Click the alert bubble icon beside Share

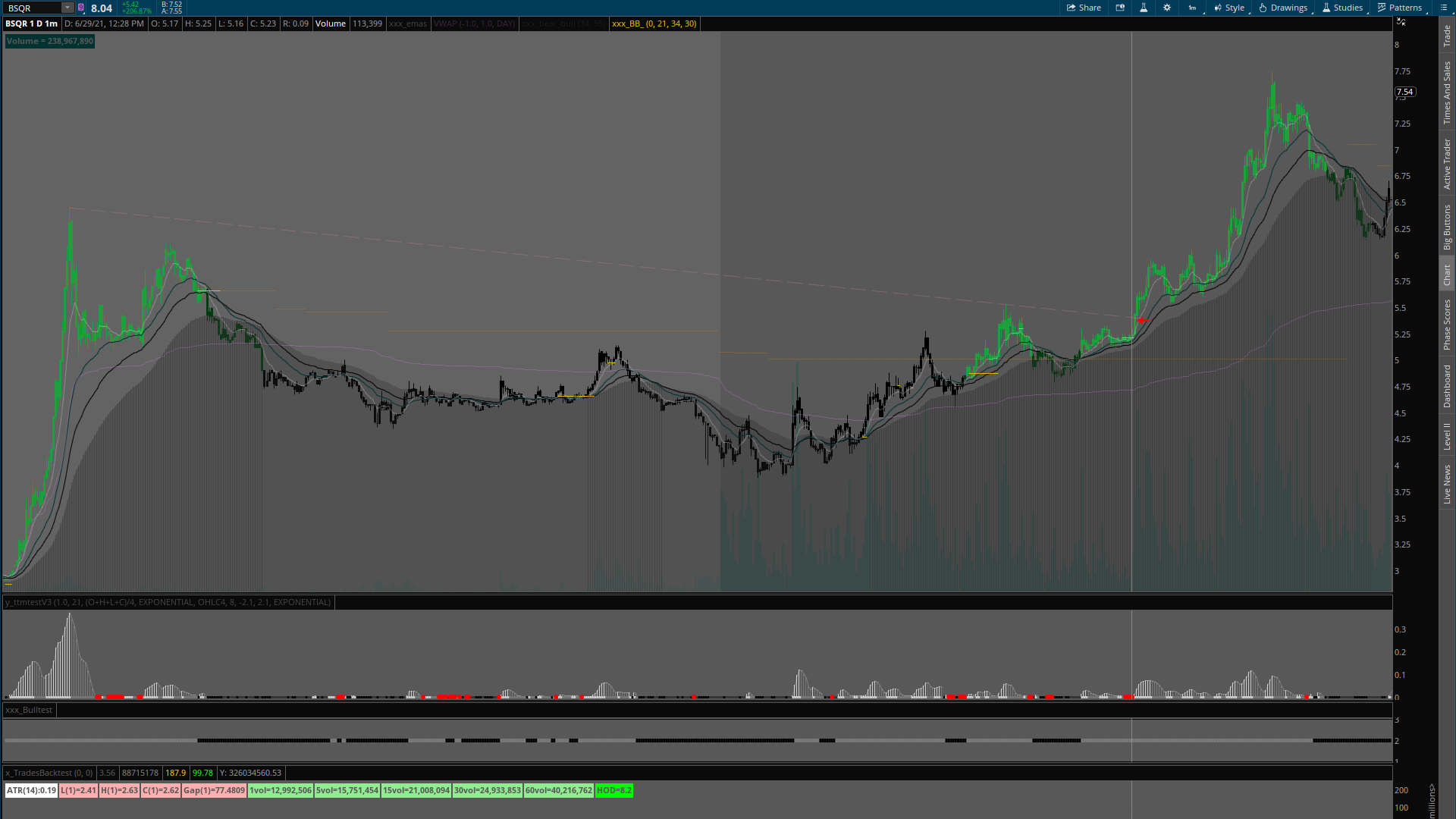click(x=1120, y=8)
